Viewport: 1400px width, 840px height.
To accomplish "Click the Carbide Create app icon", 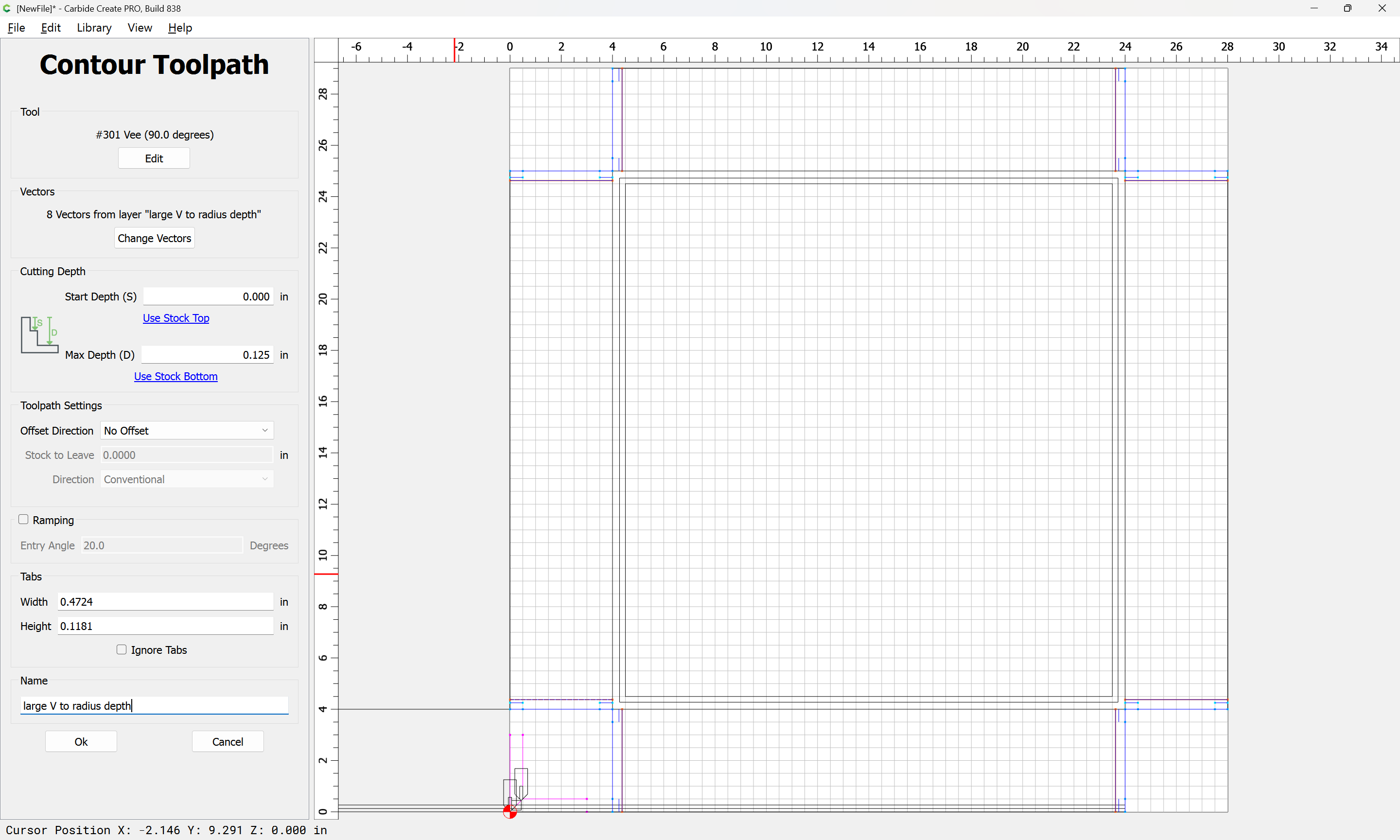I will point(7,8).
